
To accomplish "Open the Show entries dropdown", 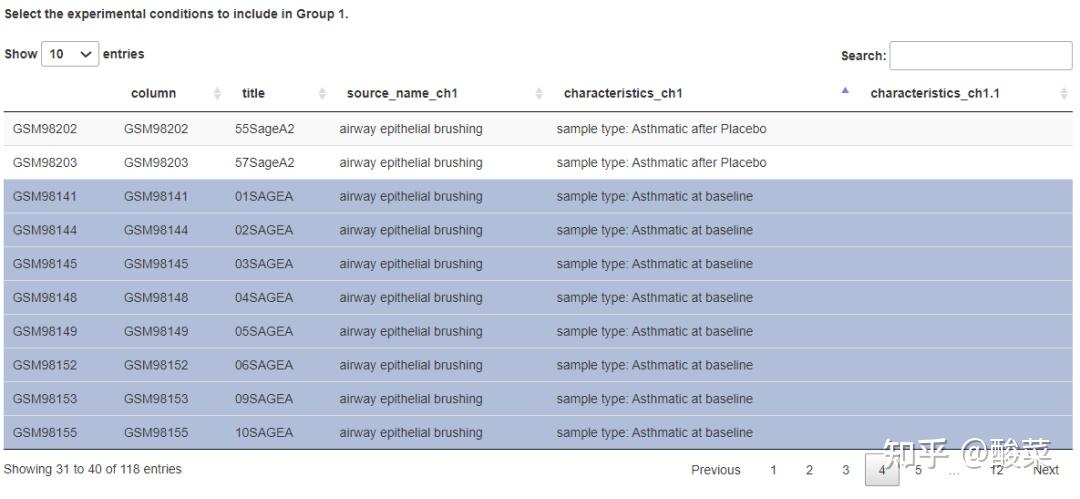I will pyautogui.click(x=70, y=54).
